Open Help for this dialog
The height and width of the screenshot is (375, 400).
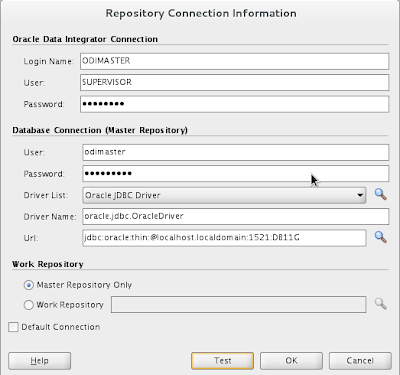[x=39, y=361]
